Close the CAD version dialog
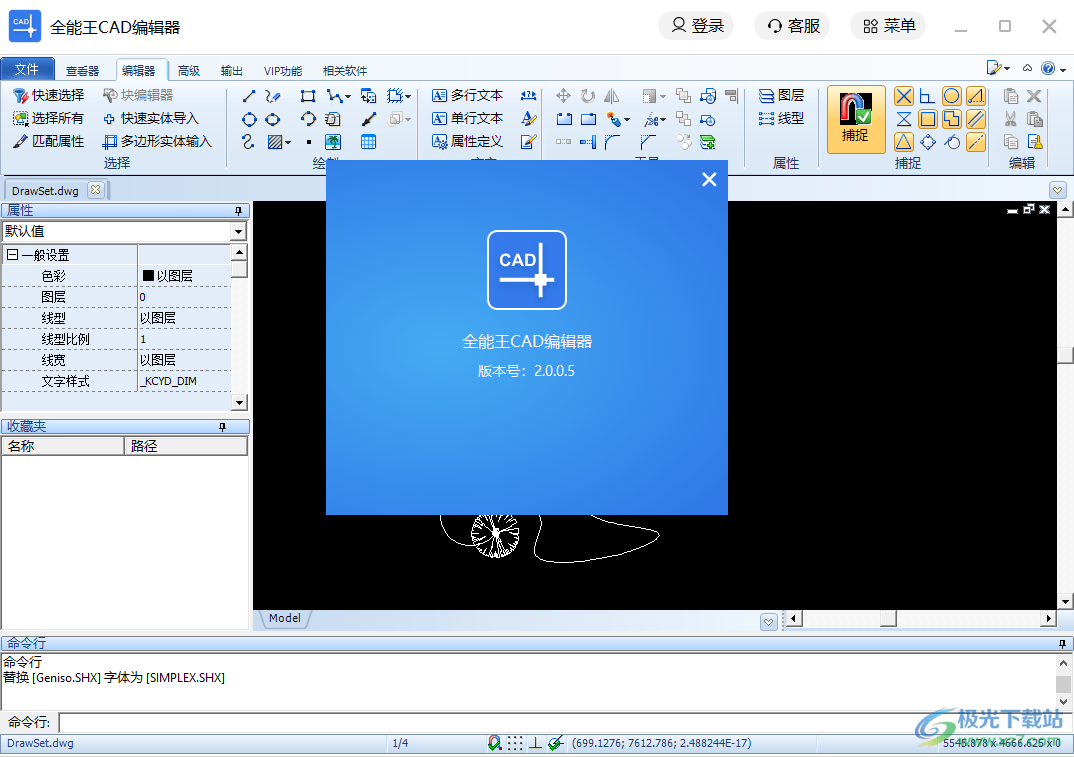Viewport: 1074px width, 757px height. (709, 179)
